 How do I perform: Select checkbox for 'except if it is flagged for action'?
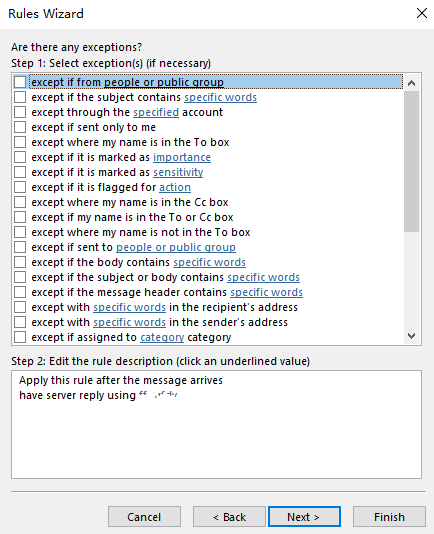[20, 187]
